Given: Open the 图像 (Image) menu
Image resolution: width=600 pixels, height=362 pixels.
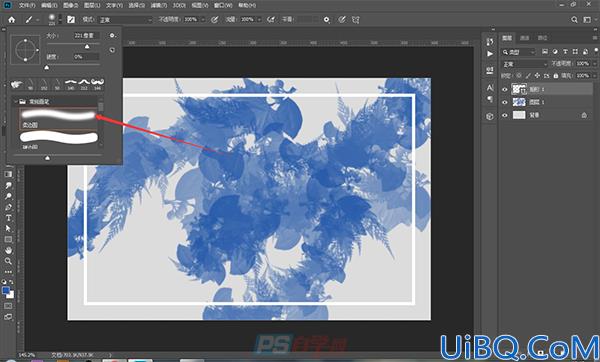Looking at the screenshot, I should click(70, 5).
